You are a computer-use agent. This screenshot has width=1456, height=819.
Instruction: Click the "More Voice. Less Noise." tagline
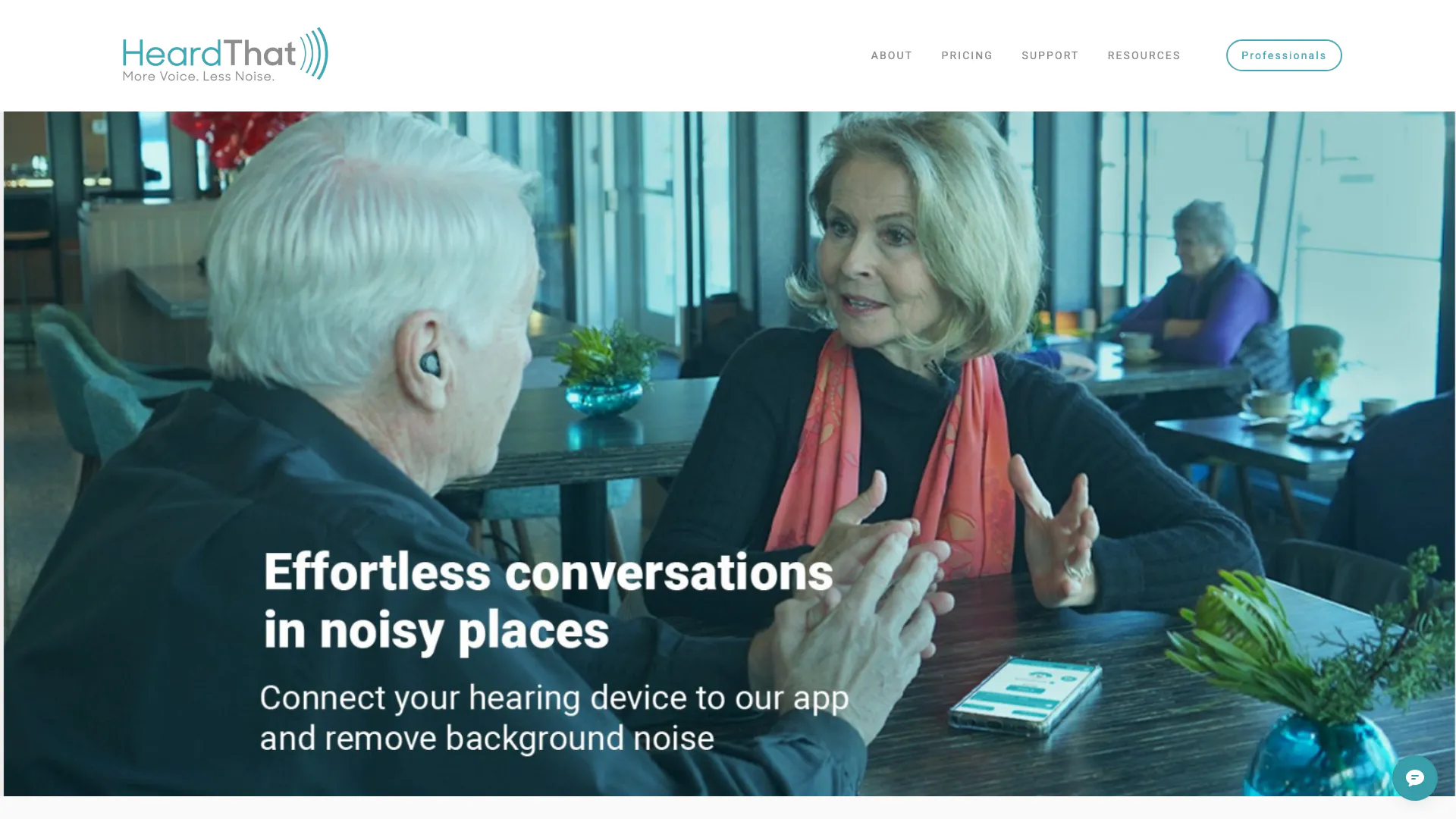(x=199, y=77)
